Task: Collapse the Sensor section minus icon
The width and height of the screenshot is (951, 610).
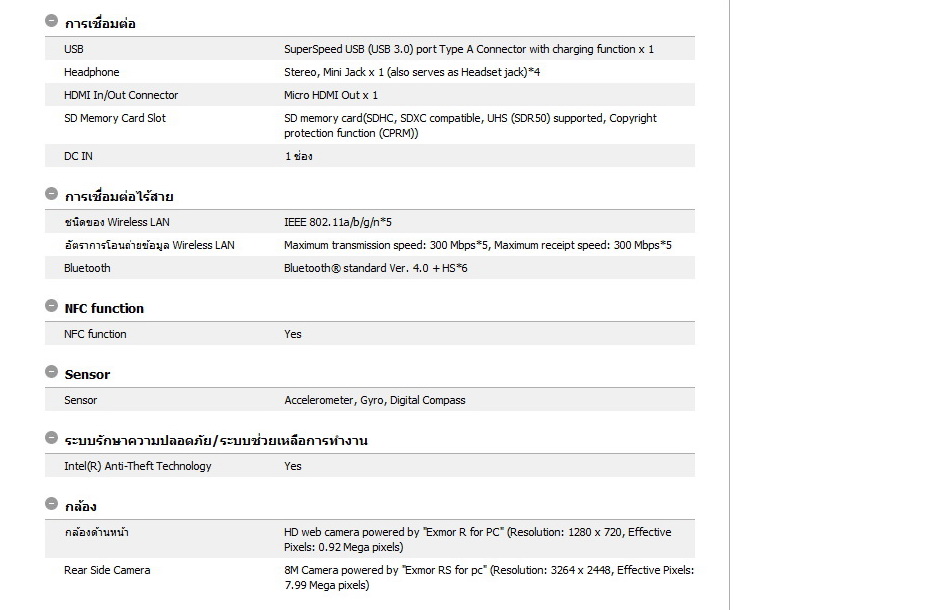Action: tap(52, 372)
